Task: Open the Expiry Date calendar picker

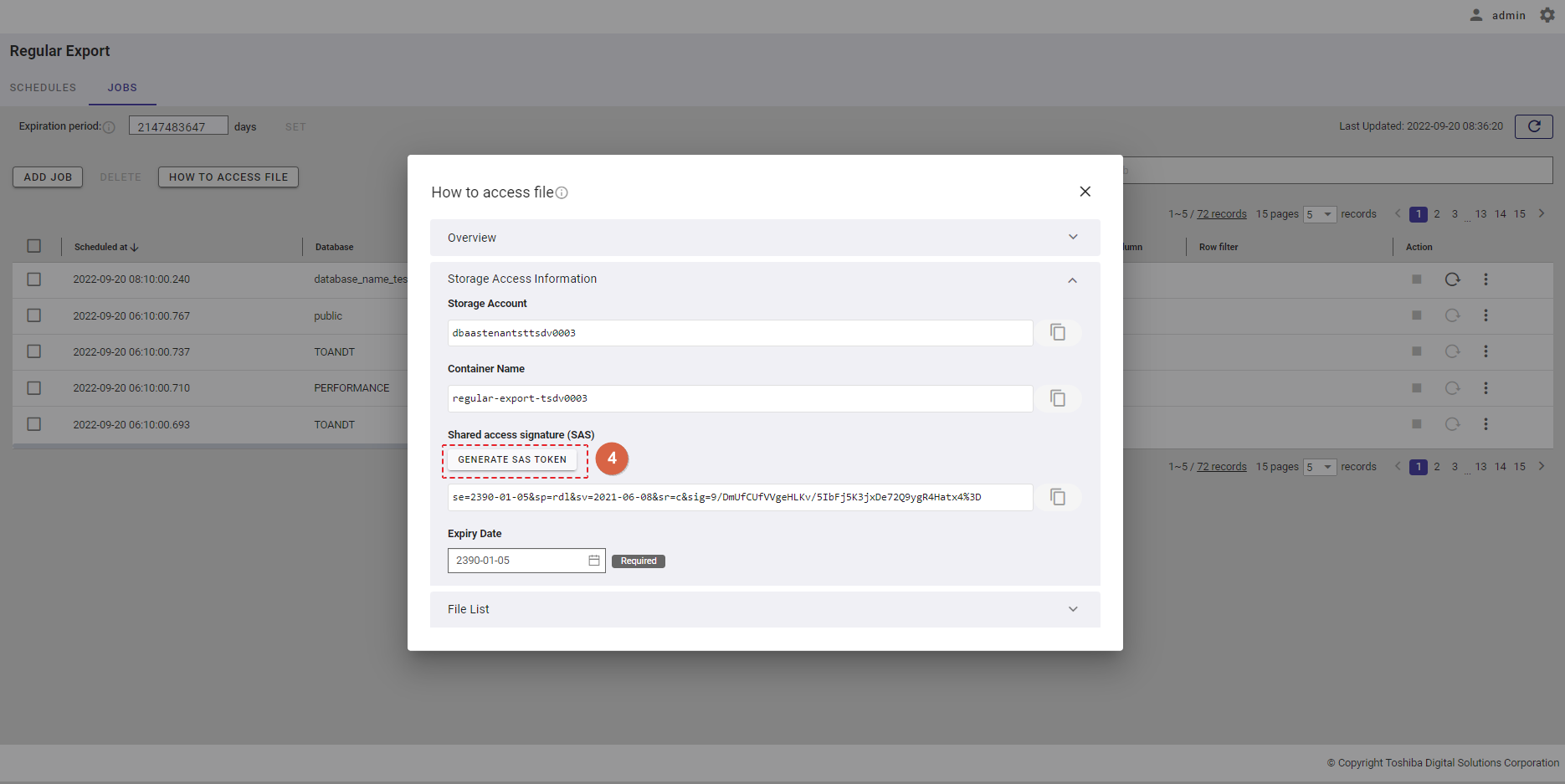Action: 594,561
